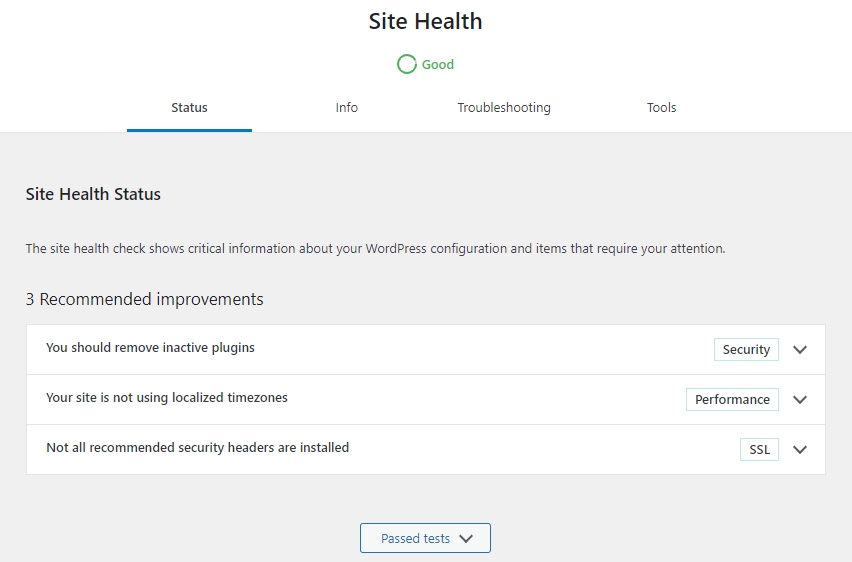This screenshot has height=562, width=852.
Task: Click the 3 Recommended improvements heading
Action: 145,299
